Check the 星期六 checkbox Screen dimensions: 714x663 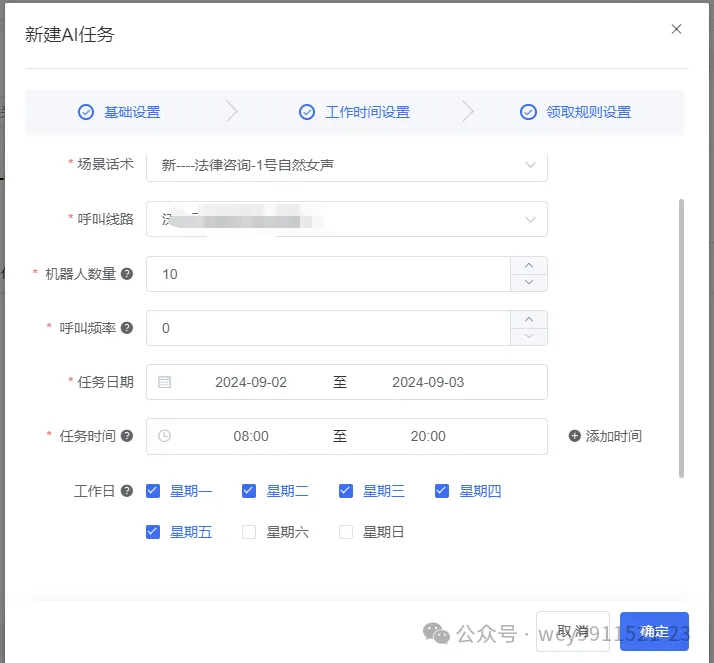249,532
